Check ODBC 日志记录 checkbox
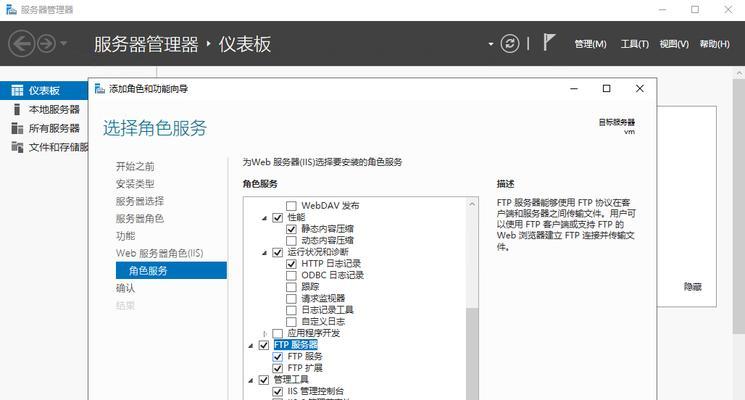 291,276
